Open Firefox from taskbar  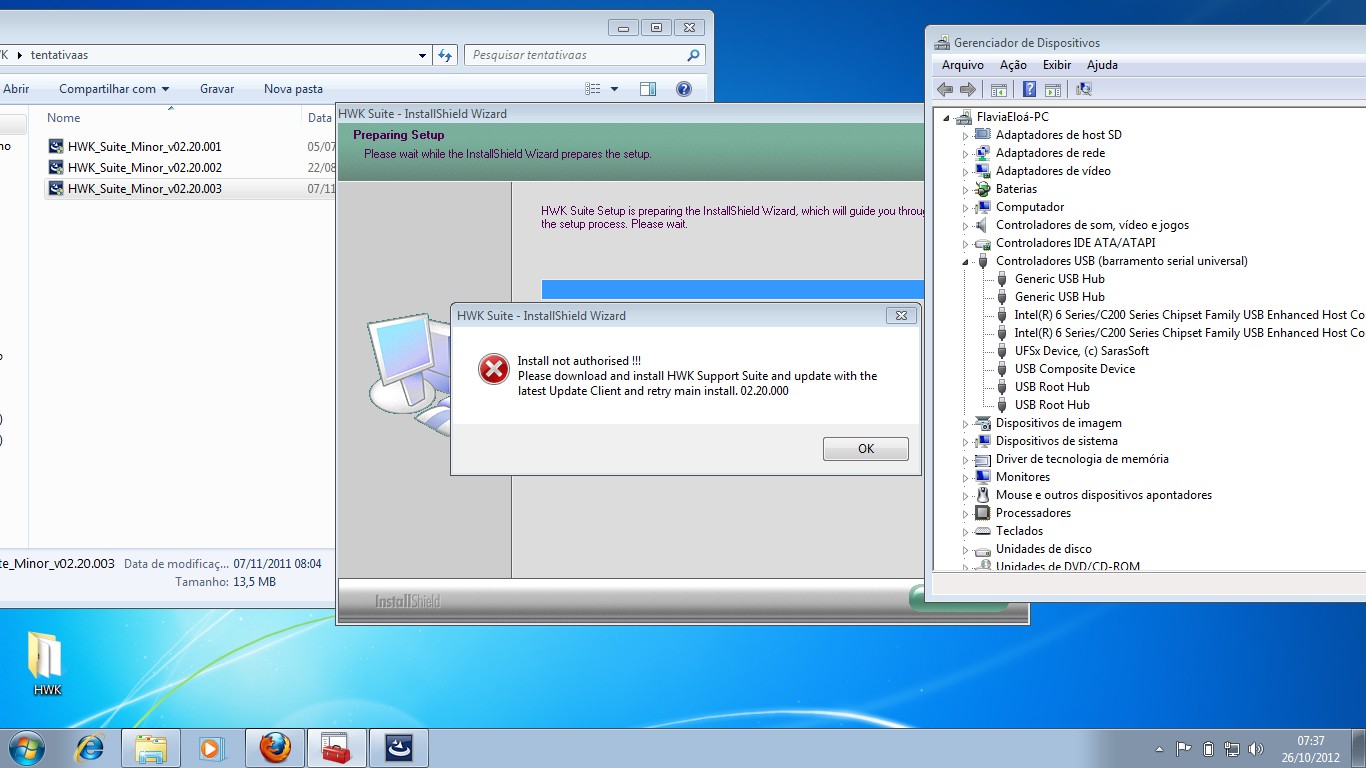[x=275, y=748]
